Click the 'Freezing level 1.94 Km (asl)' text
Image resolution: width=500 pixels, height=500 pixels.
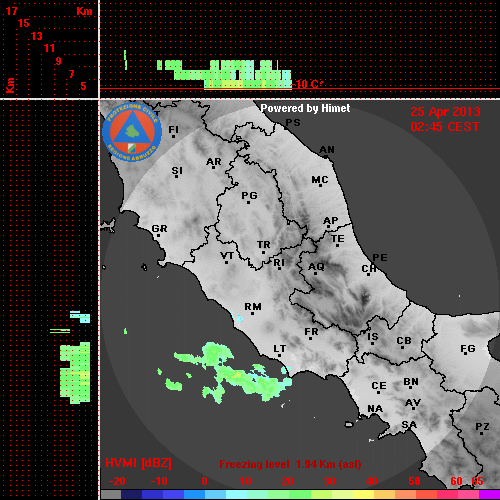[290, 464]
